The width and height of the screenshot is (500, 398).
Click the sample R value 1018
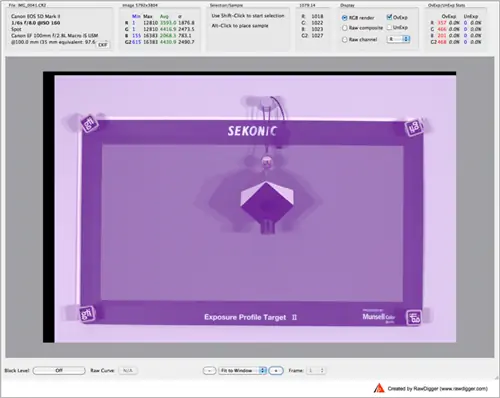tap(317, 16)
